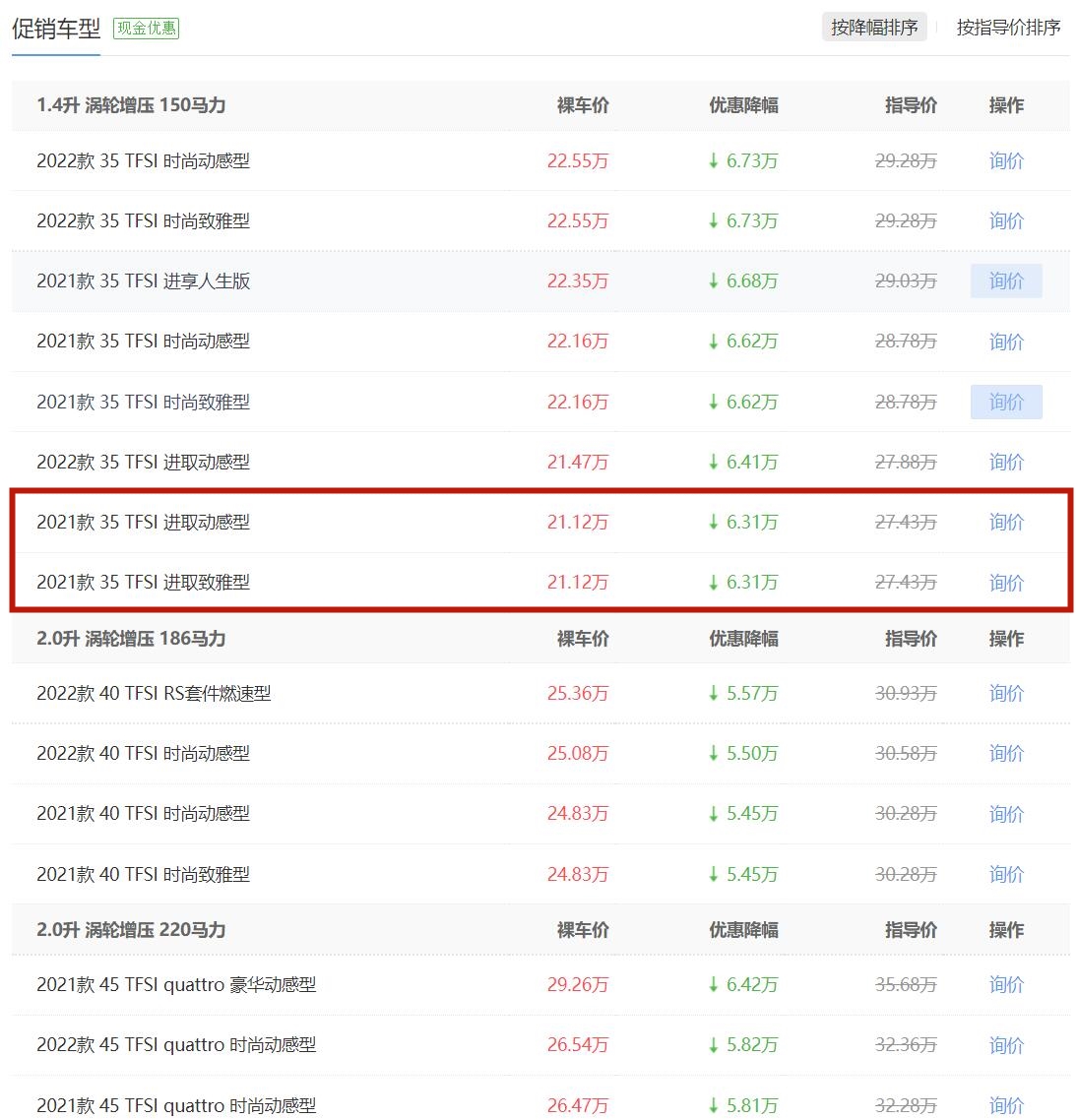Select 按降幅排序 to sort by discount
This screenshot has height=1120, width=1077.
(x=874, y=28)
